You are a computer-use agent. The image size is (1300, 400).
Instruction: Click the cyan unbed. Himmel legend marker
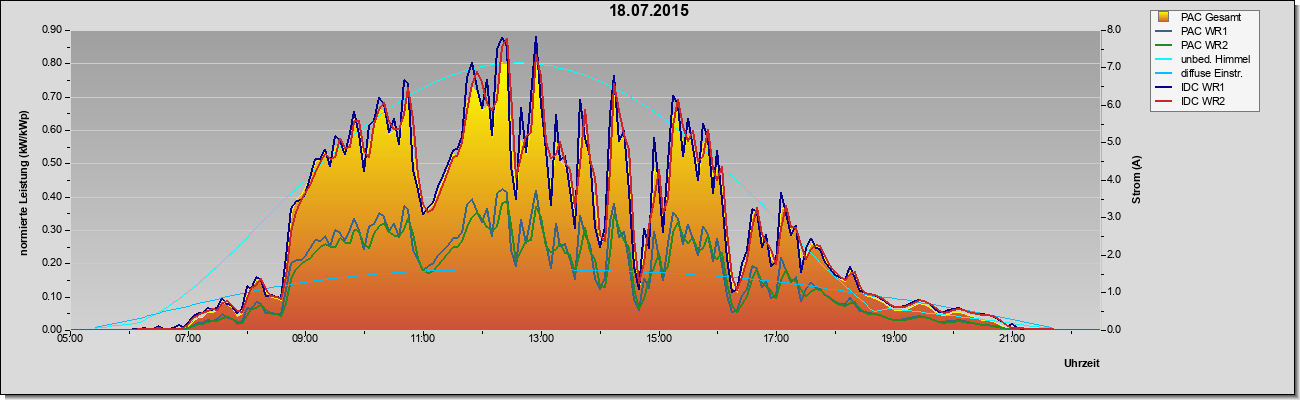(1164, 59)
